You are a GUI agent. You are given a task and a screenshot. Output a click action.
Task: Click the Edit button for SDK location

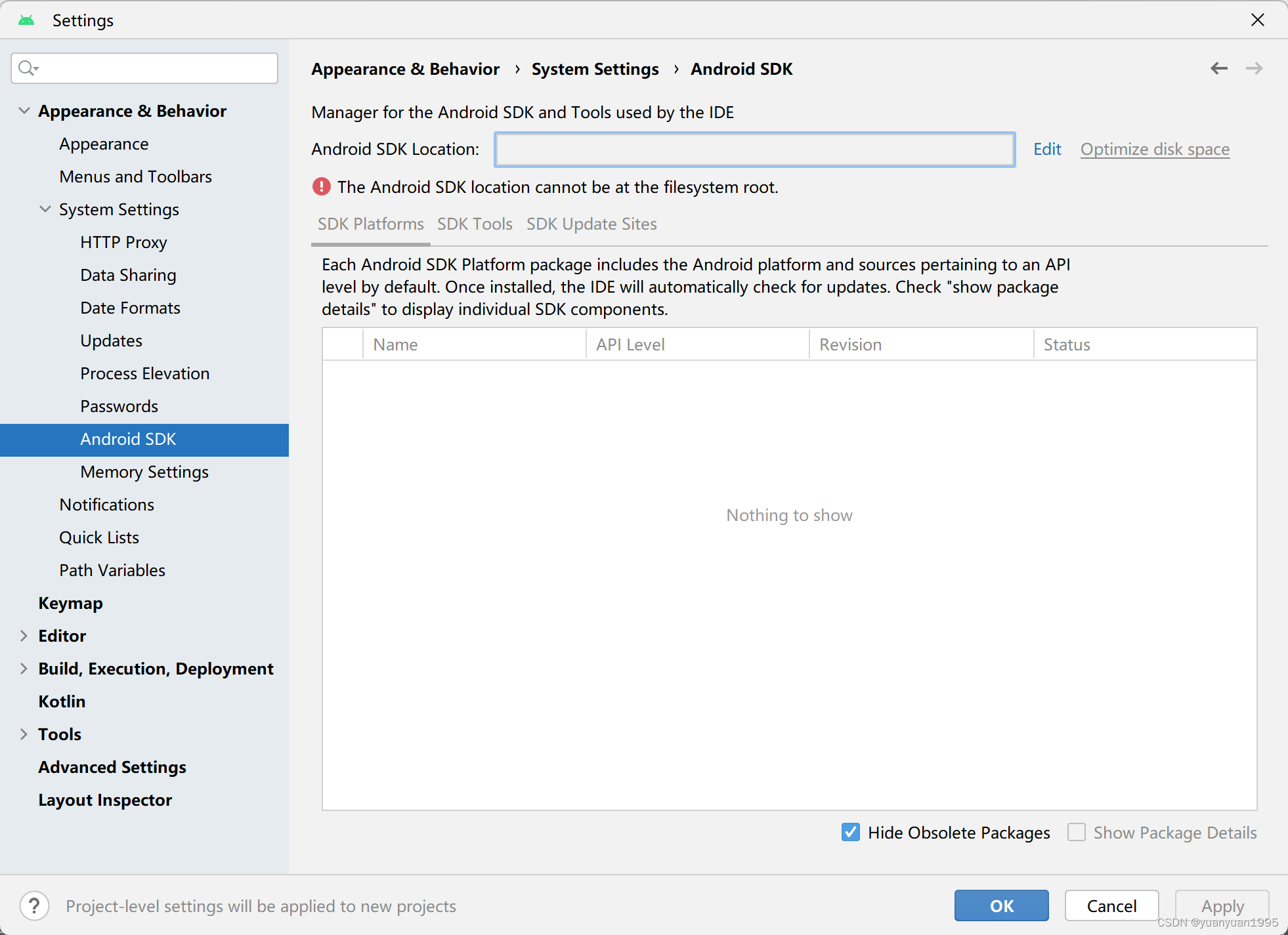coord(1047,149)
